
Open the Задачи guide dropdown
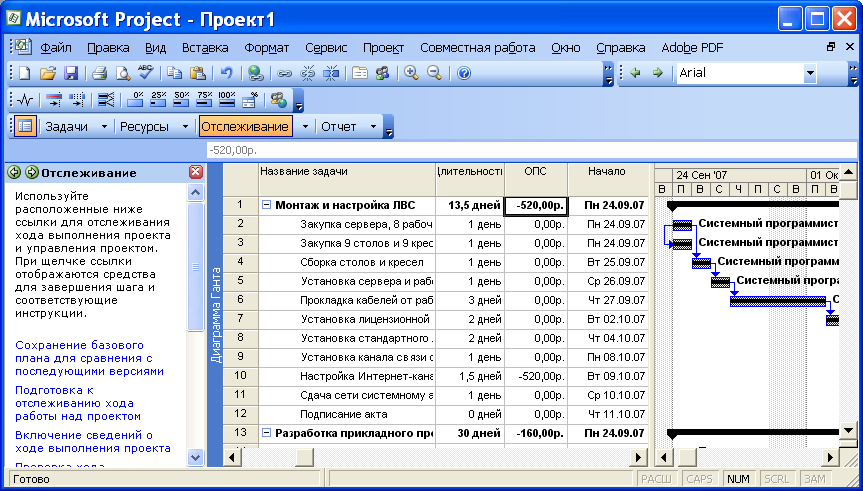pos(104,127)
